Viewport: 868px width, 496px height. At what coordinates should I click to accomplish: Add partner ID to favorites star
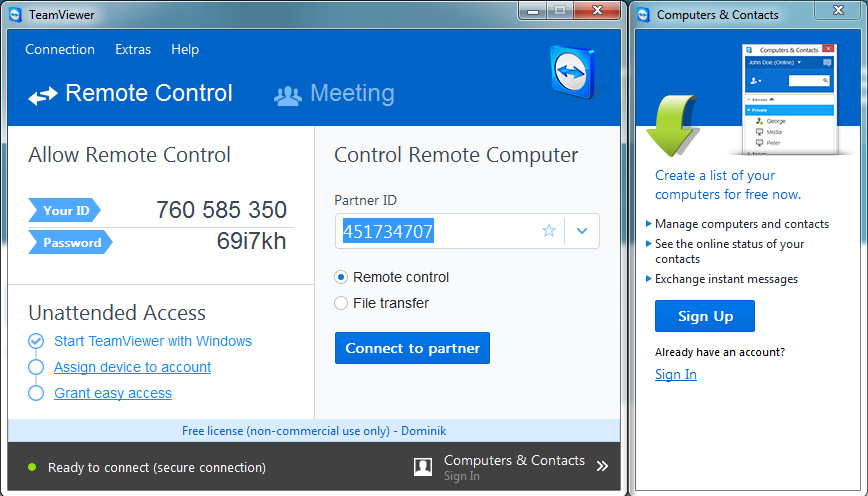(549, 230)
